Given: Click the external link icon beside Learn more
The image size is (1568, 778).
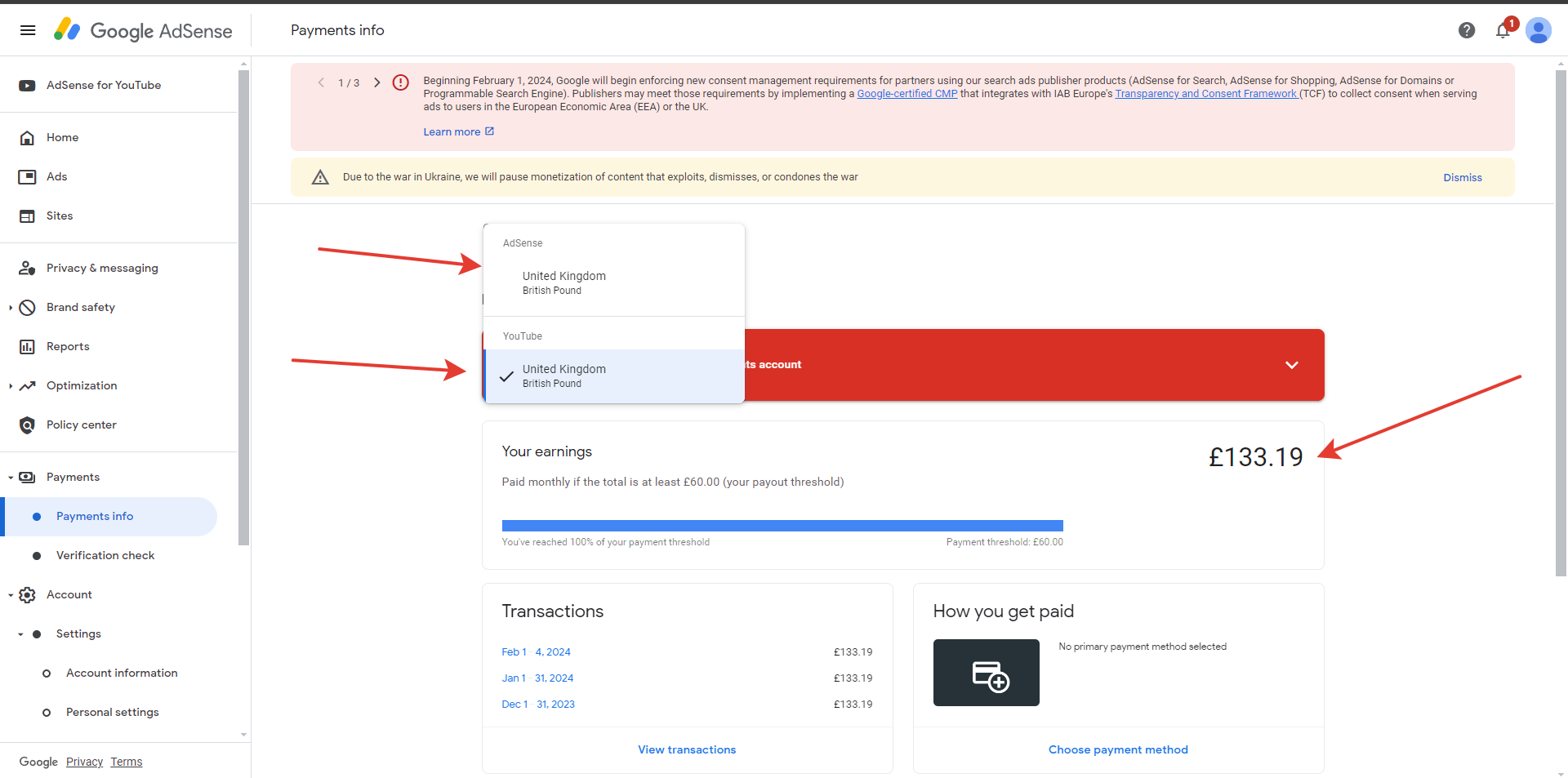Looking at the screenshot, I should point(489,131).
